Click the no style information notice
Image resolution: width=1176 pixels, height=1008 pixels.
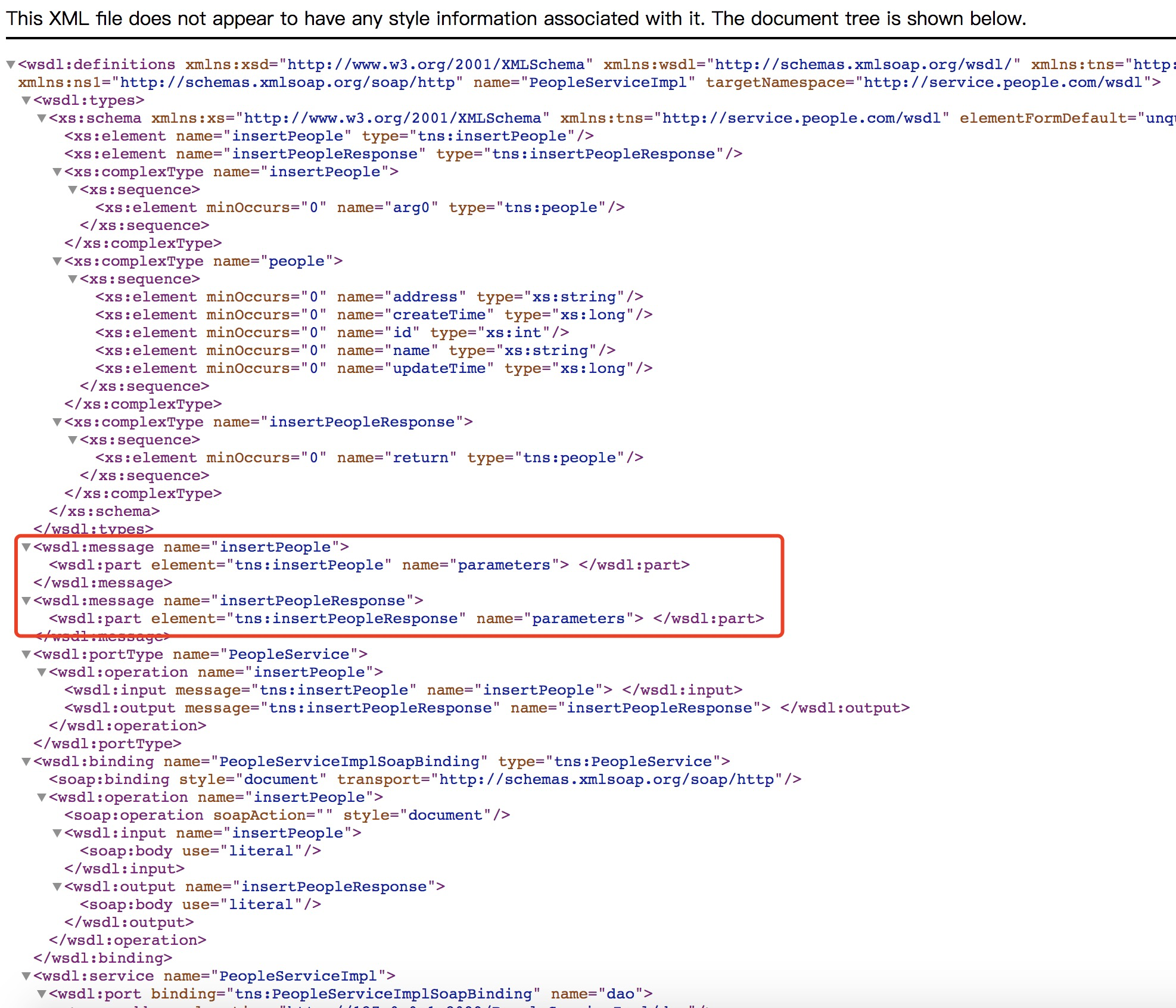[516, 19]
